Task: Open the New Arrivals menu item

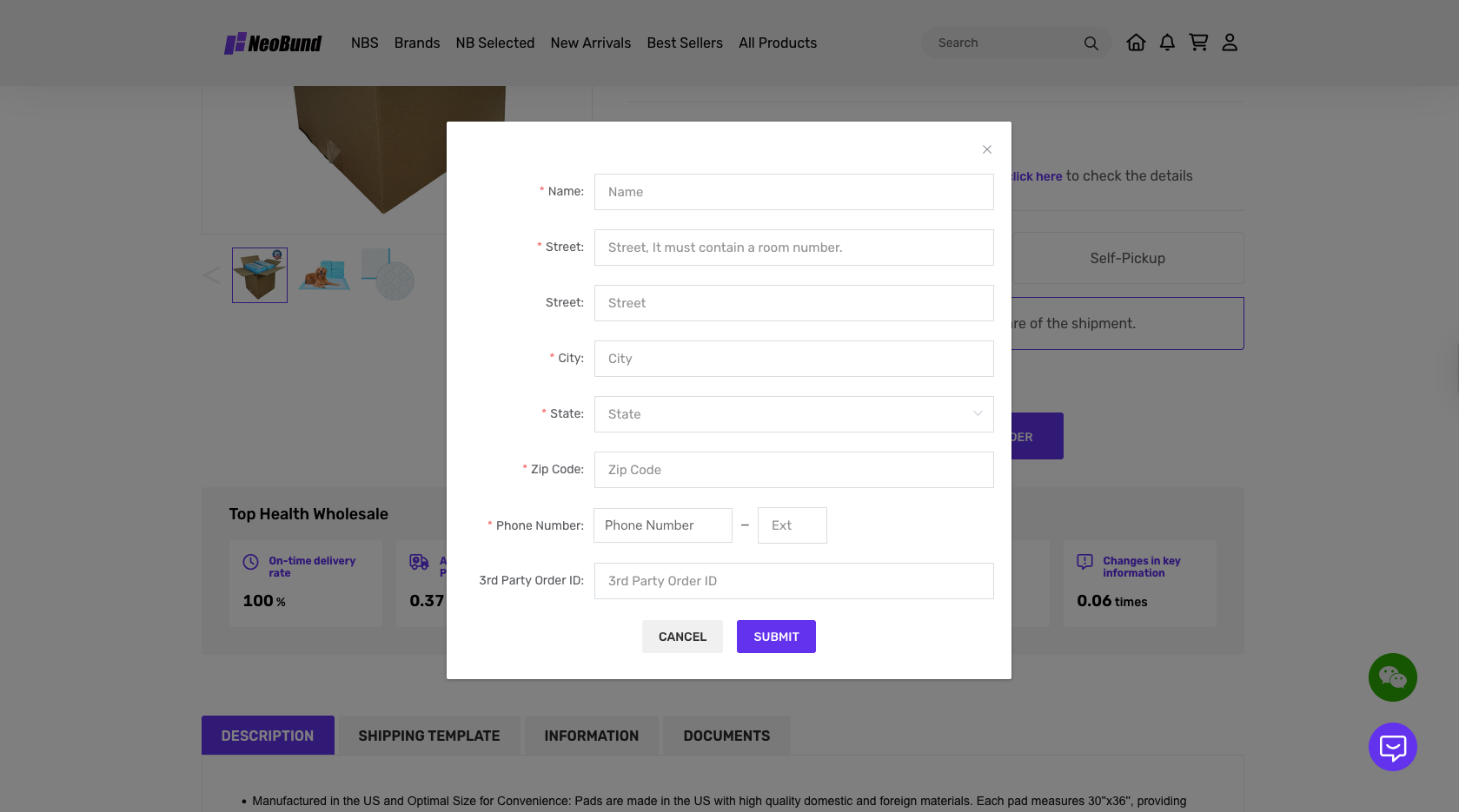Action: pos(590,43)
